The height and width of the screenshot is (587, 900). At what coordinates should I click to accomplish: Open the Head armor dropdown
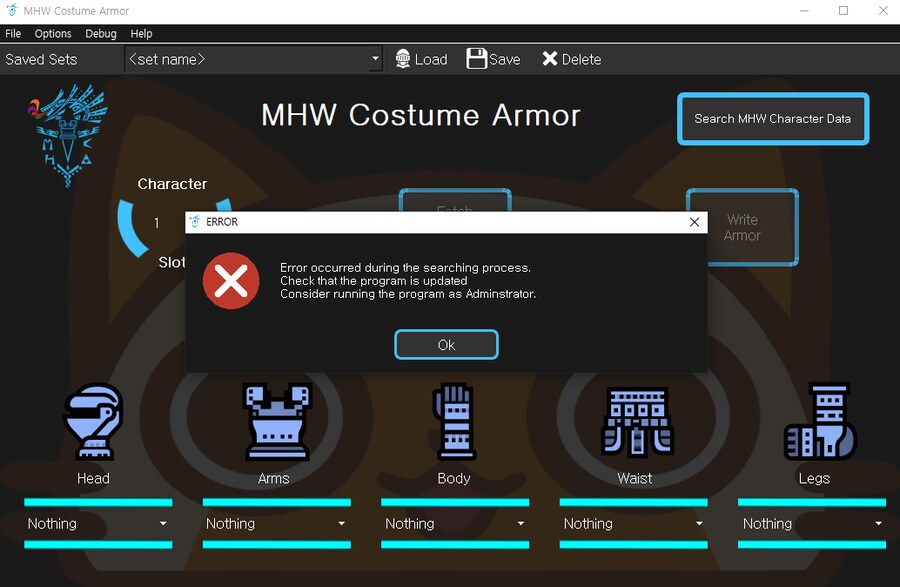(98, 523)
